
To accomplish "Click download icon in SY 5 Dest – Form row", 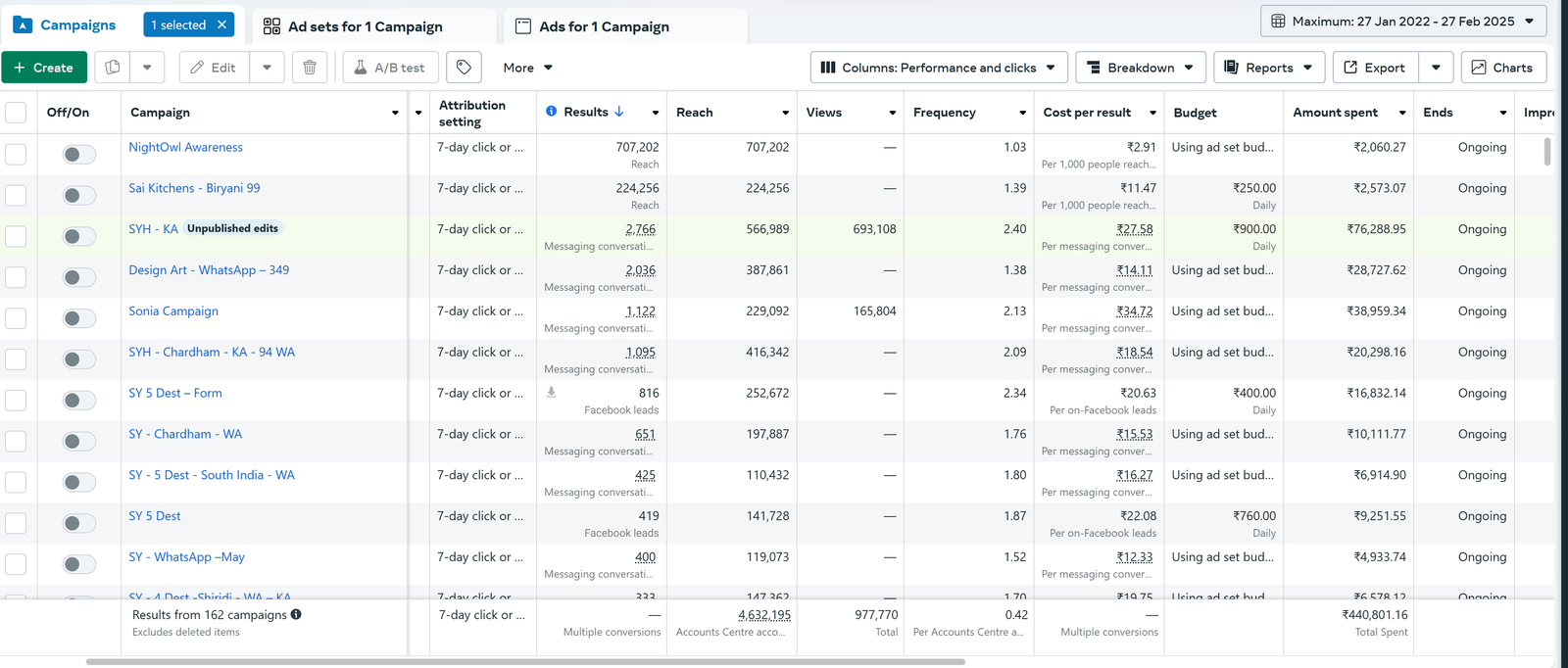I will click(x=552, y=393).
